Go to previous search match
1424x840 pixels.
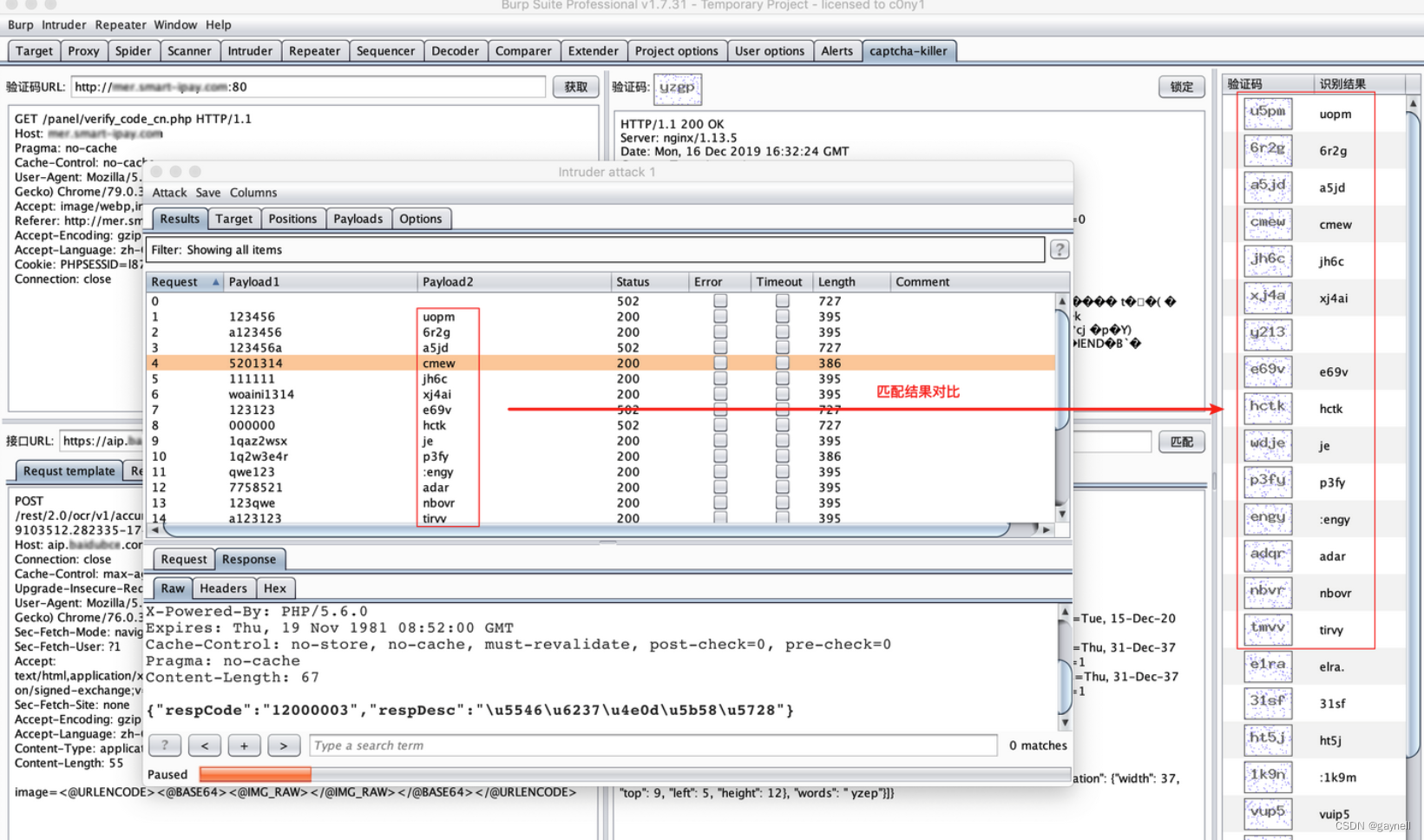pyautogui.click(x=205, y=745)
